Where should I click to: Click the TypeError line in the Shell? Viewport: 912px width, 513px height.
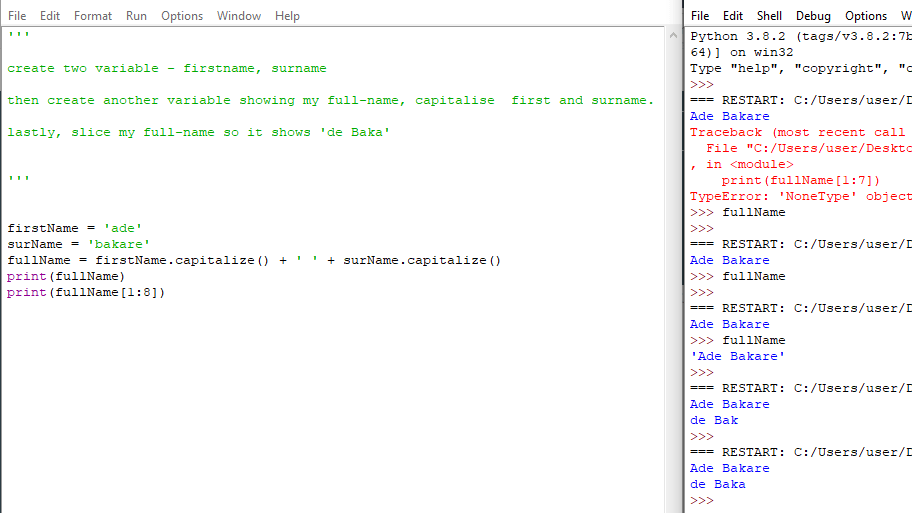(801, 196)
